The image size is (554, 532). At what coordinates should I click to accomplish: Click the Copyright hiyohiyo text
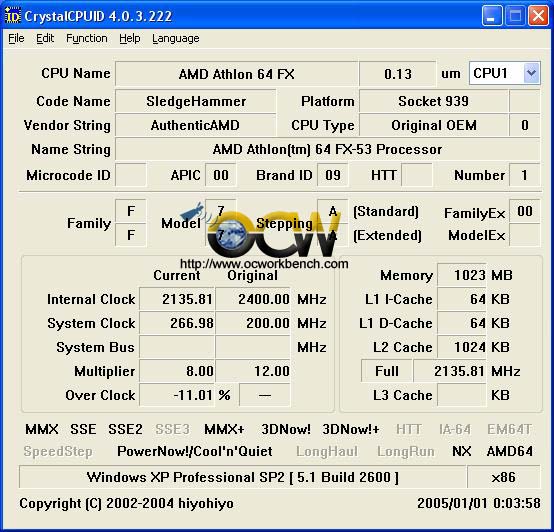(x=126, y=503)
